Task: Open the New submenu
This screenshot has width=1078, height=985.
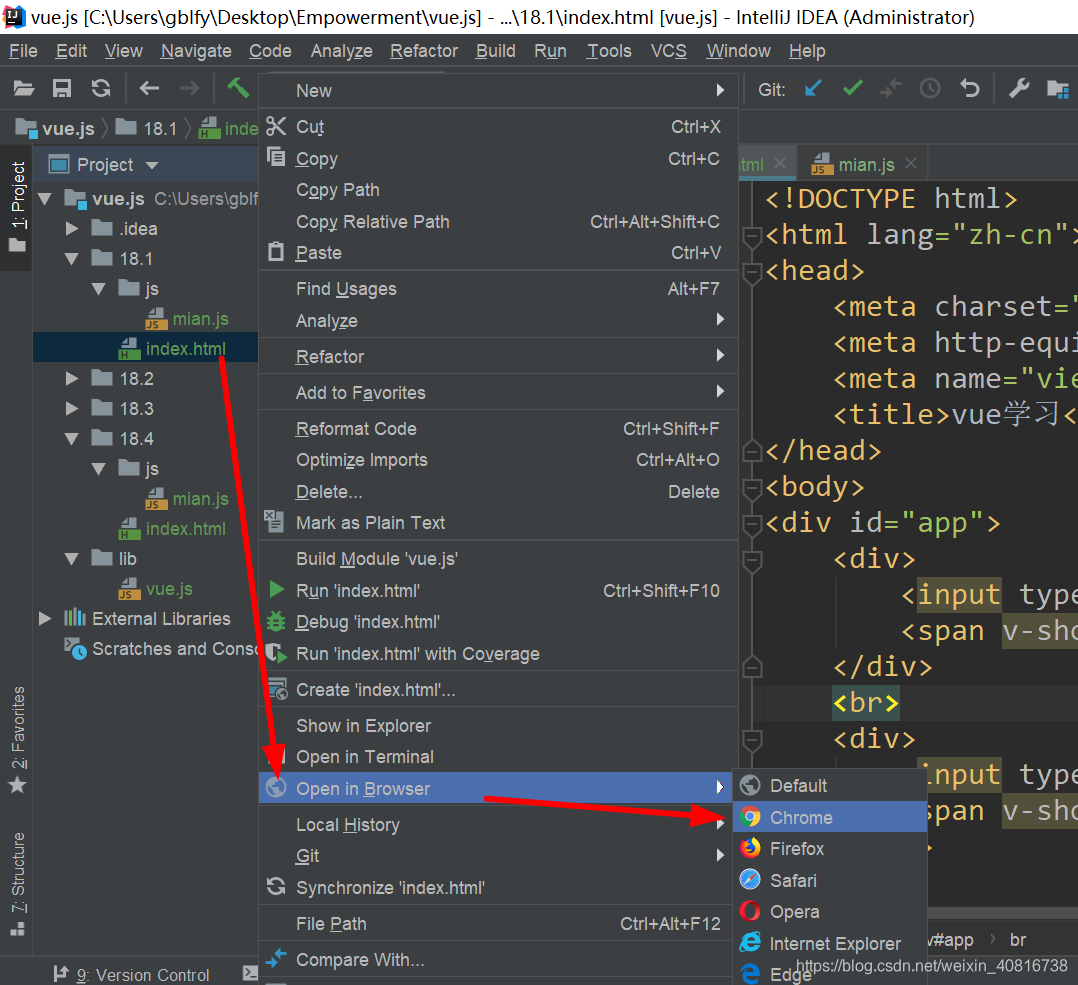Action: (498, 91)
